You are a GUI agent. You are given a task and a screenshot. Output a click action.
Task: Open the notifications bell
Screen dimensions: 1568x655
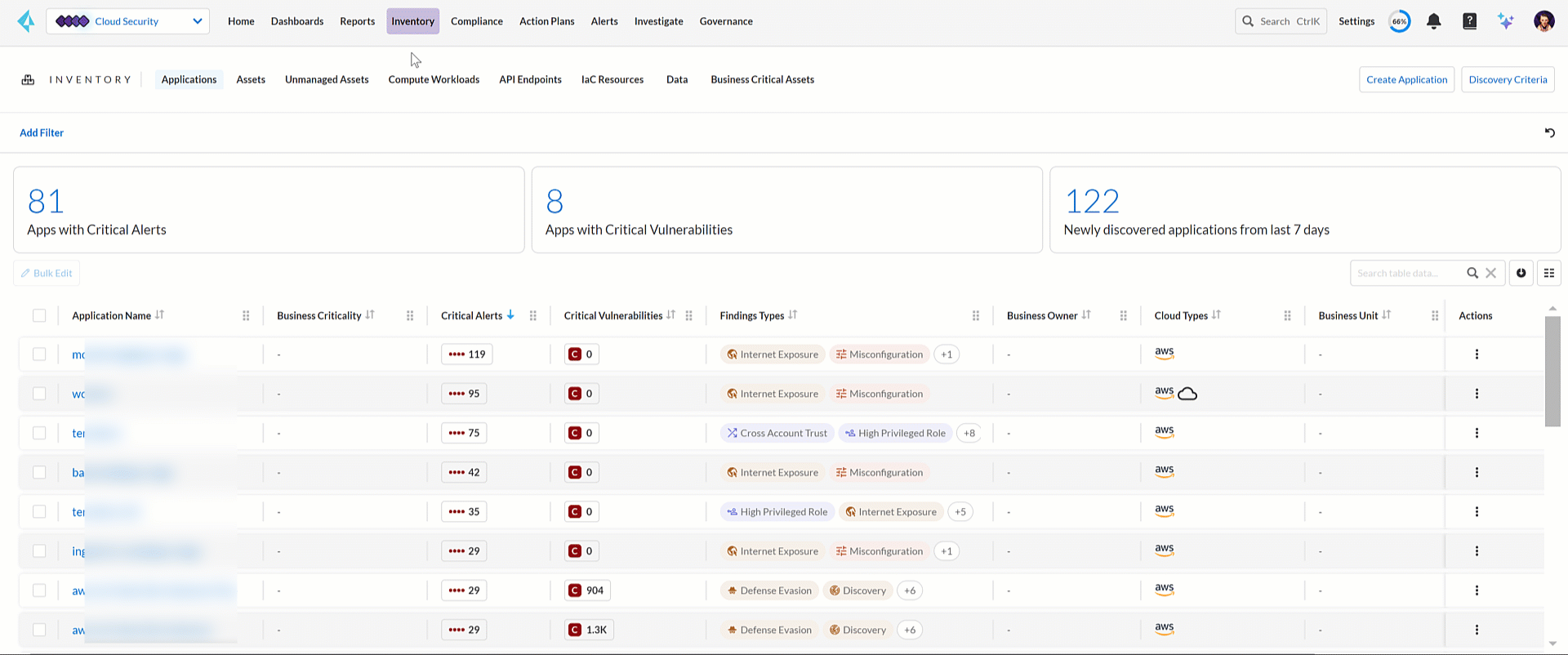coord(1433,21)
